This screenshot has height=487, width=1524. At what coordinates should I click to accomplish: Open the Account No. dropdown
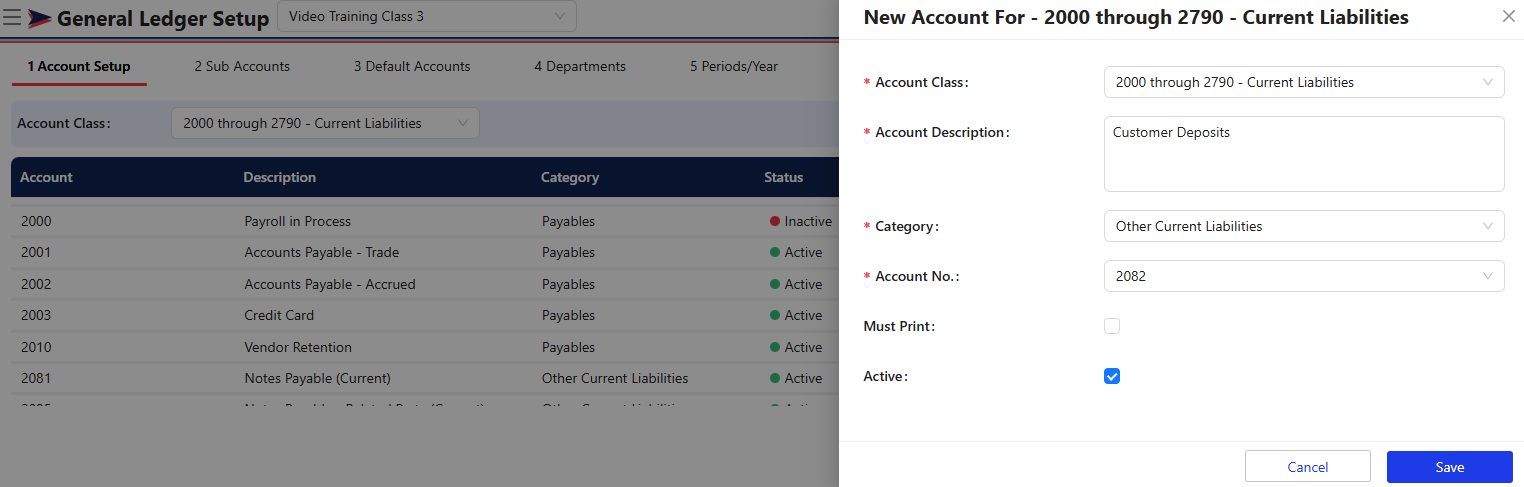pos(1303,276)
